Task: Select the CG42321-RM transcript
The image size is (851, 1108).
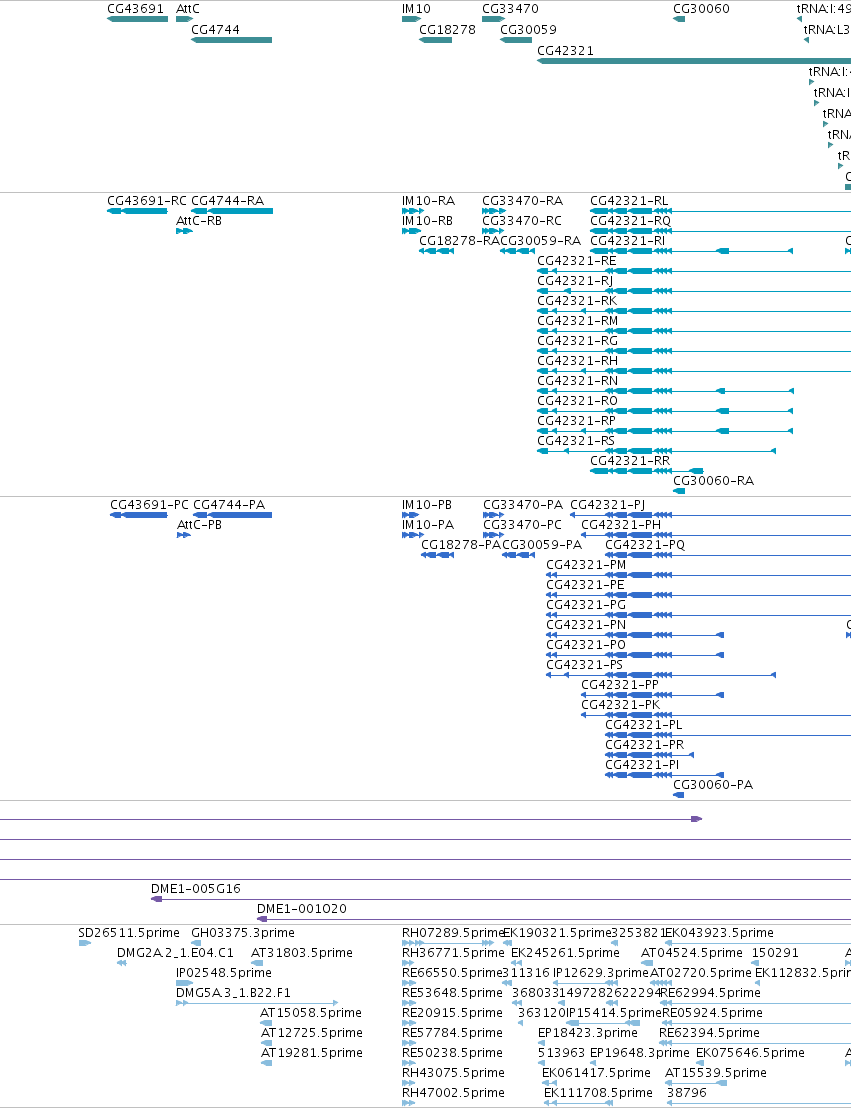Action: point(577,321)
